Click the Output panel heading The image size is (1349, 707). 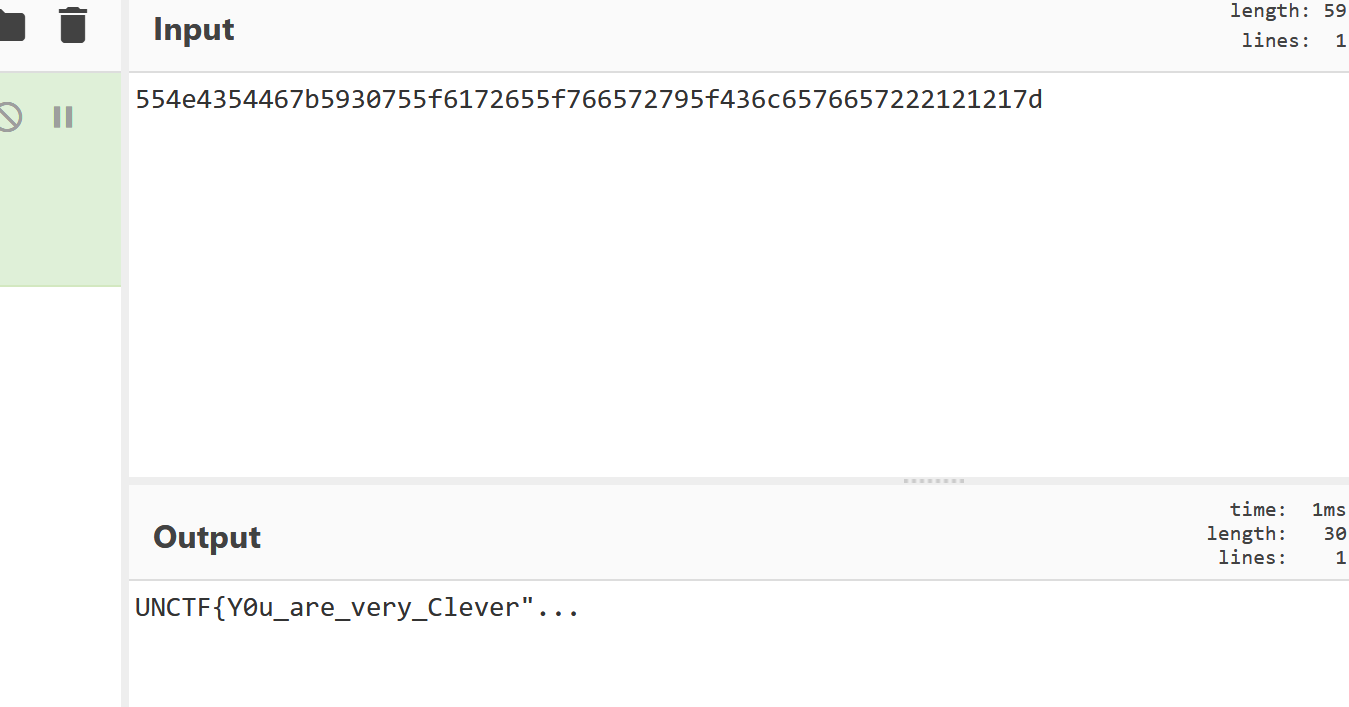[207, 538]
